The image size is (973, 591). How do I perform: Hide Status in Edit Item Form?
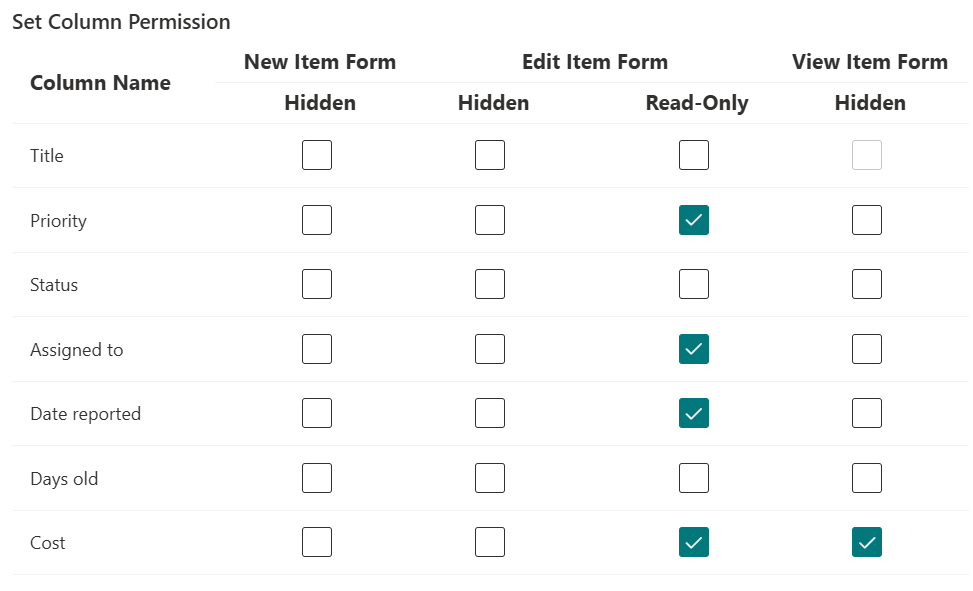click(x=490, y=284)
